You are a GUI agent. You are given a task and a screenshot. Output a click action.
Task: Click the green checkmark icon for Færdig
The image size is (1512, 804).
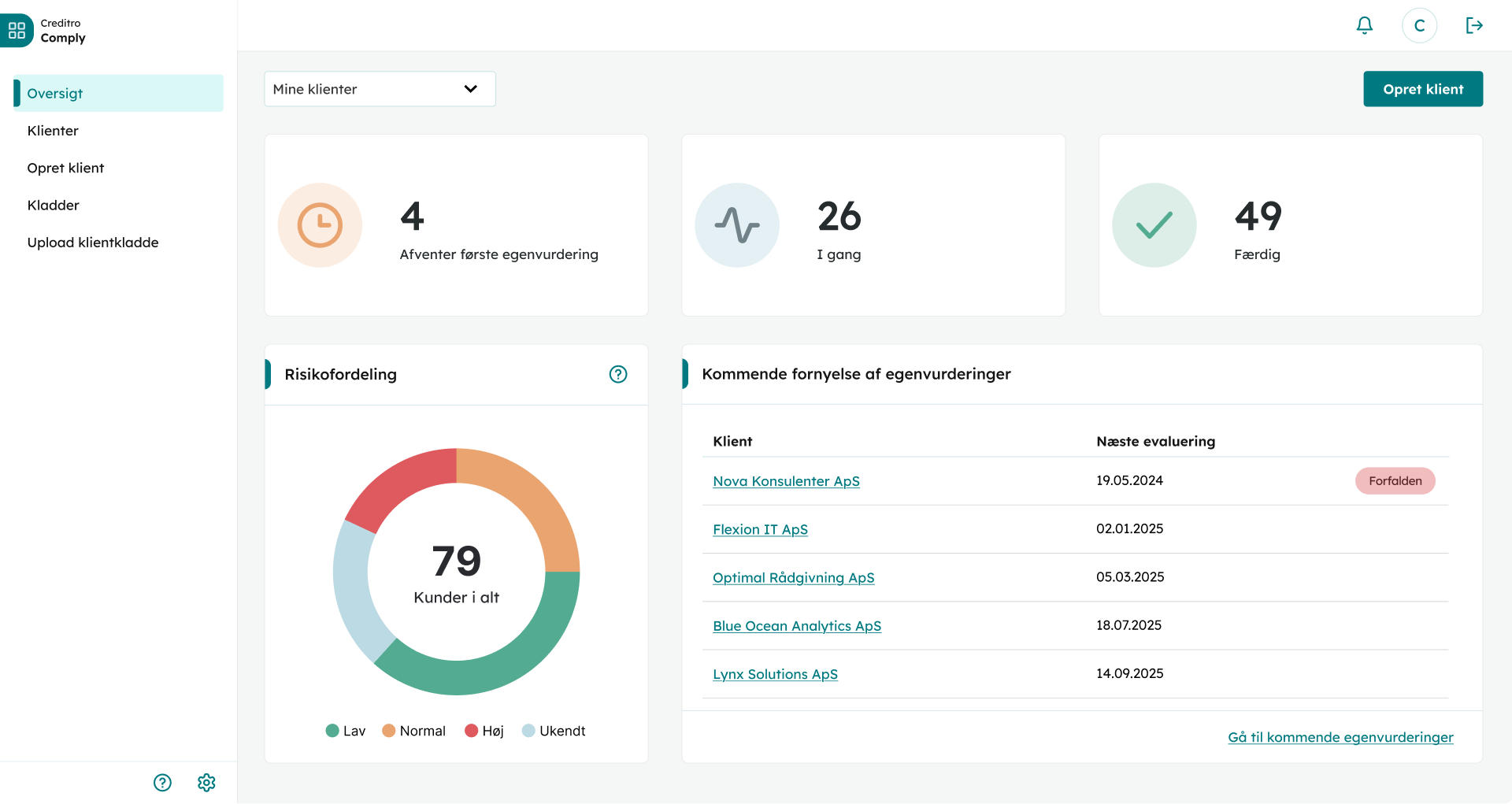pos(1154,225)
